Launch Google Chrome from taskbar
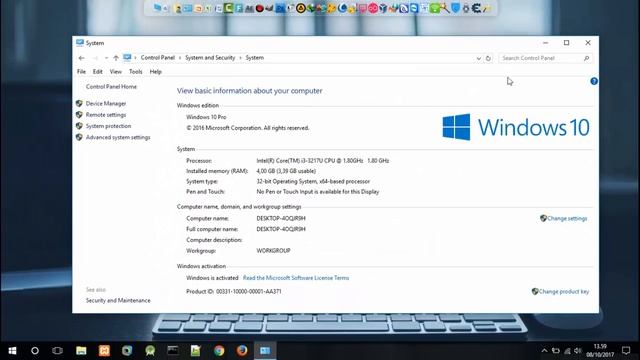Viewport: 640px width, 360px height. tap(219, 351)
